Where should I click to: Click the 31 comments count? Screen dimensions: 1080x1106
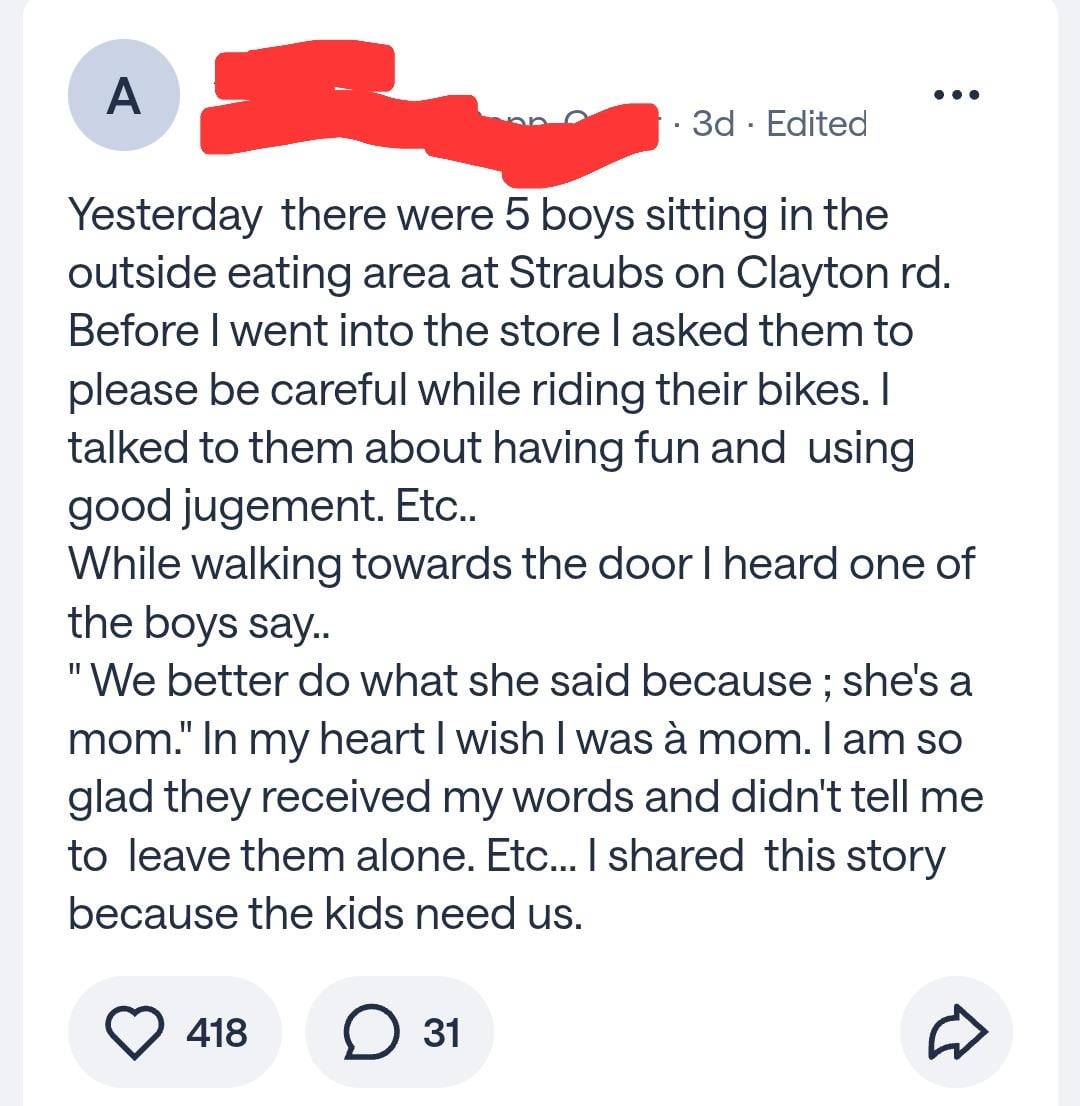[441, 1032]
